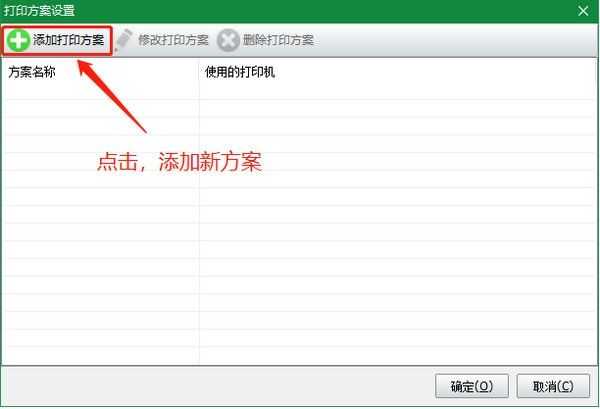The height and width of the screenshot is (409, 600).
Task: Click the red arrow annotation
Action: coord(112,96)
